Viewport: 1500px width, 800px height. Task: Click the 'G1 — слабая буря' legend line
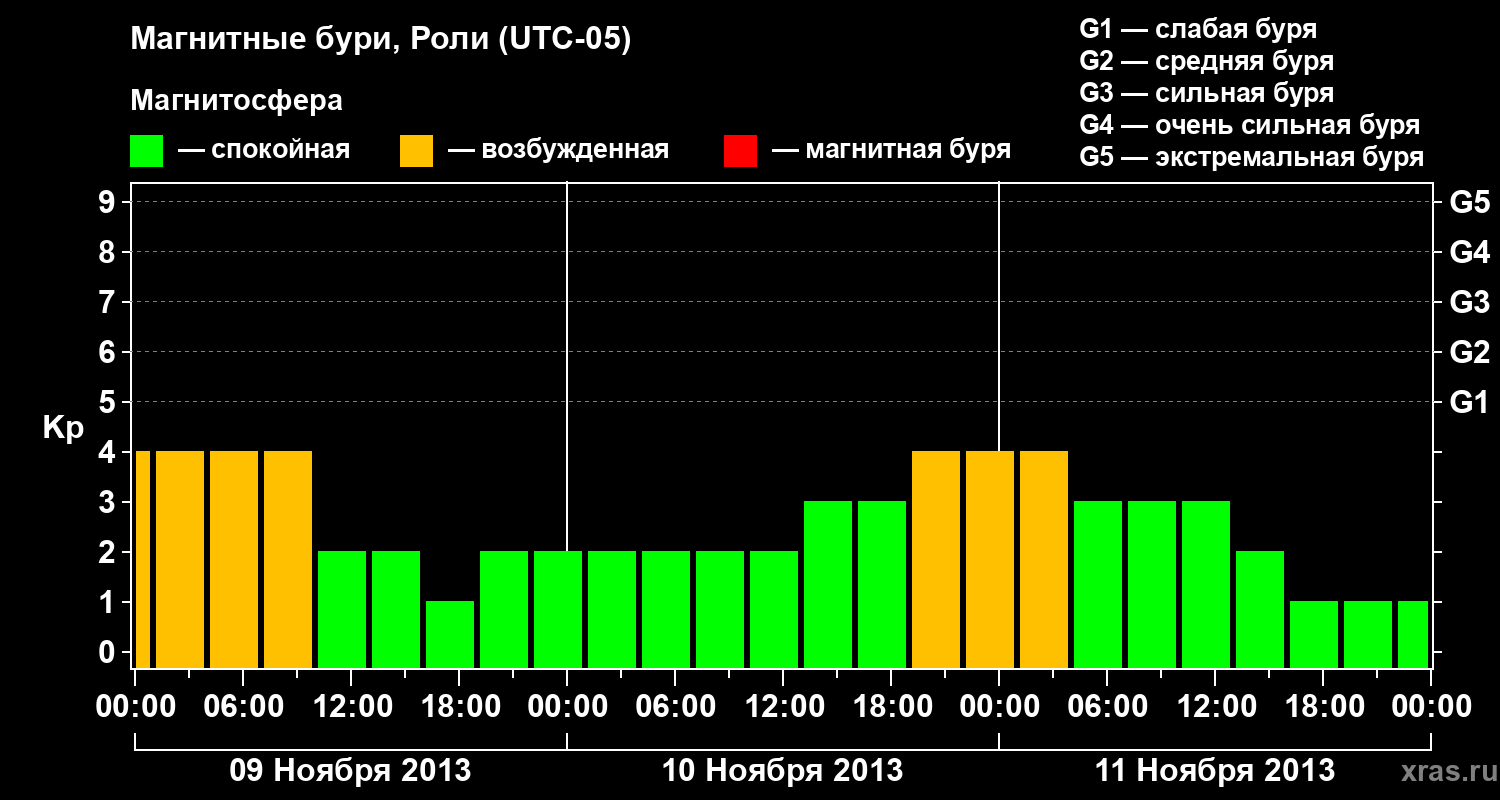[x=1198, y=29]
